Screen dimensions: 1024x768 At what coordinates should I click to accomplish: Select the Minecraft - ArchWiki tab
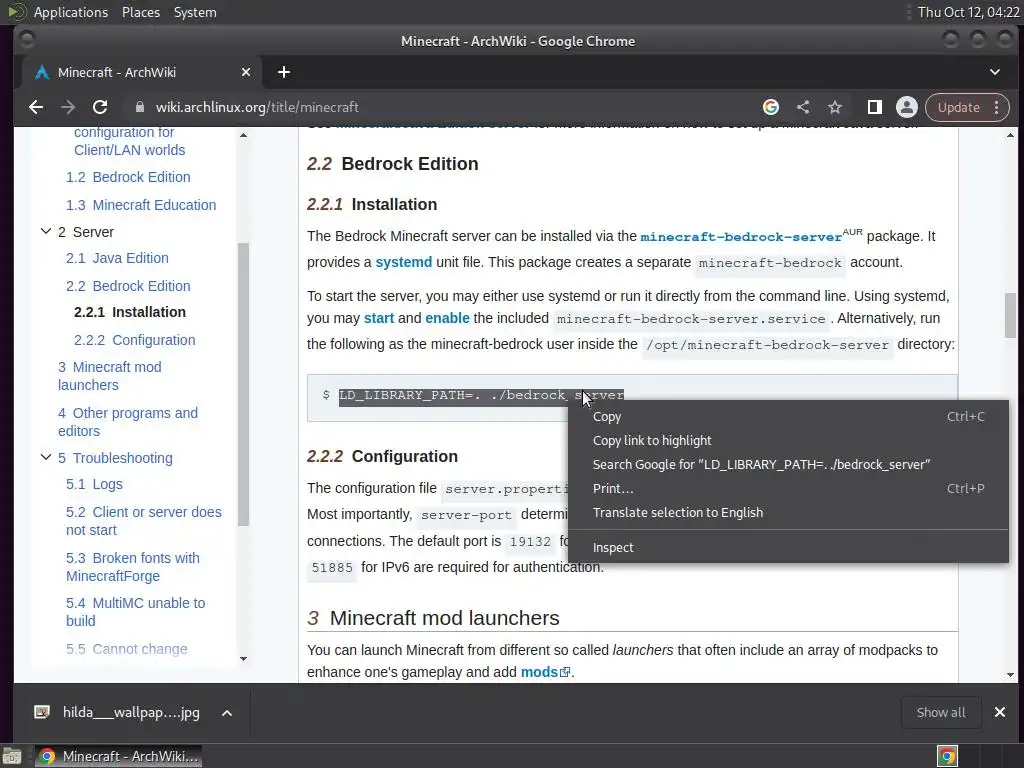coord(141,72)
